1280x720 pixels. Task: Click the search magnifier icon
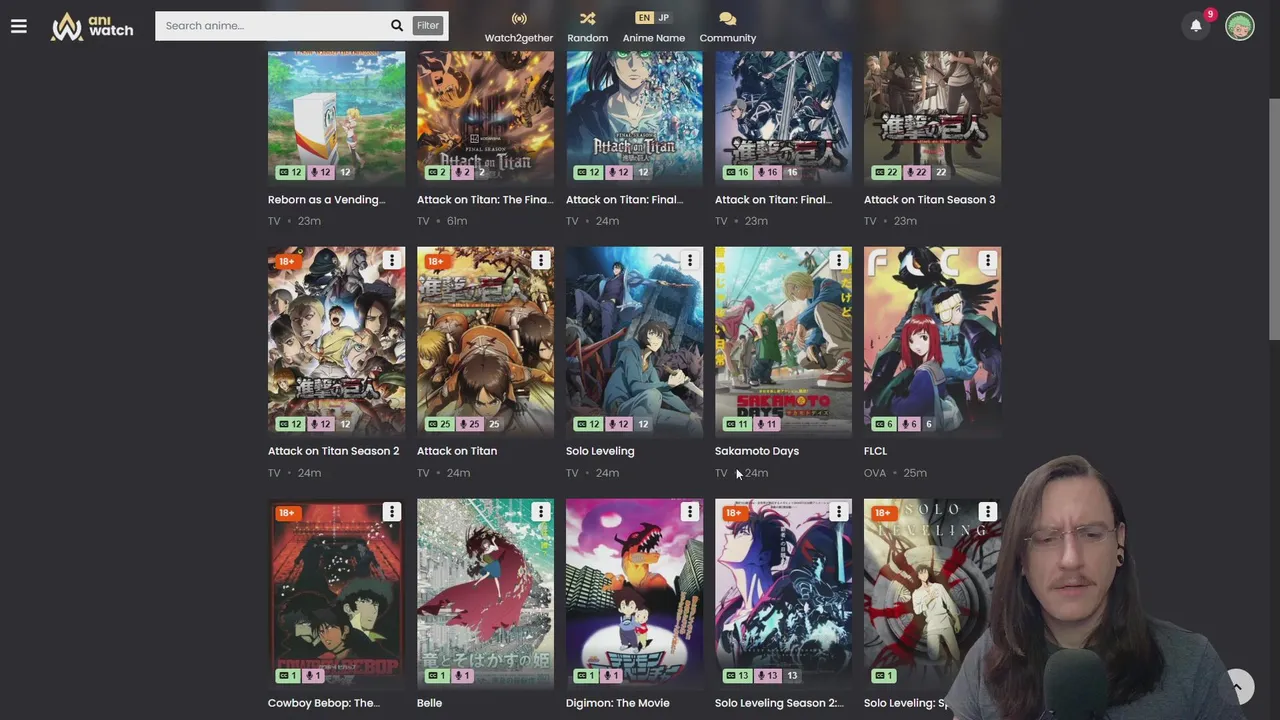(397, 26)
